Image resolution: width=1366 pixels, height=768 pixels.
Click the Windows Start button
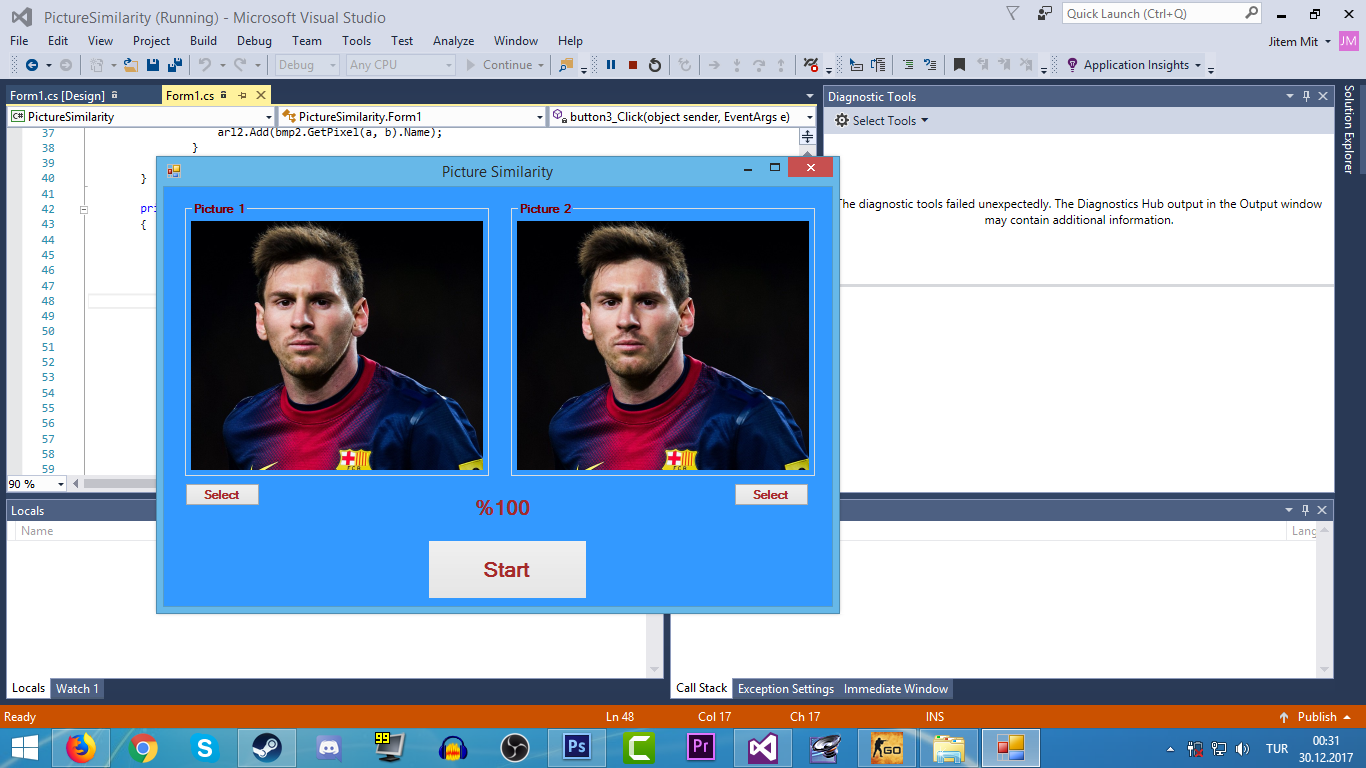[24, 748]
